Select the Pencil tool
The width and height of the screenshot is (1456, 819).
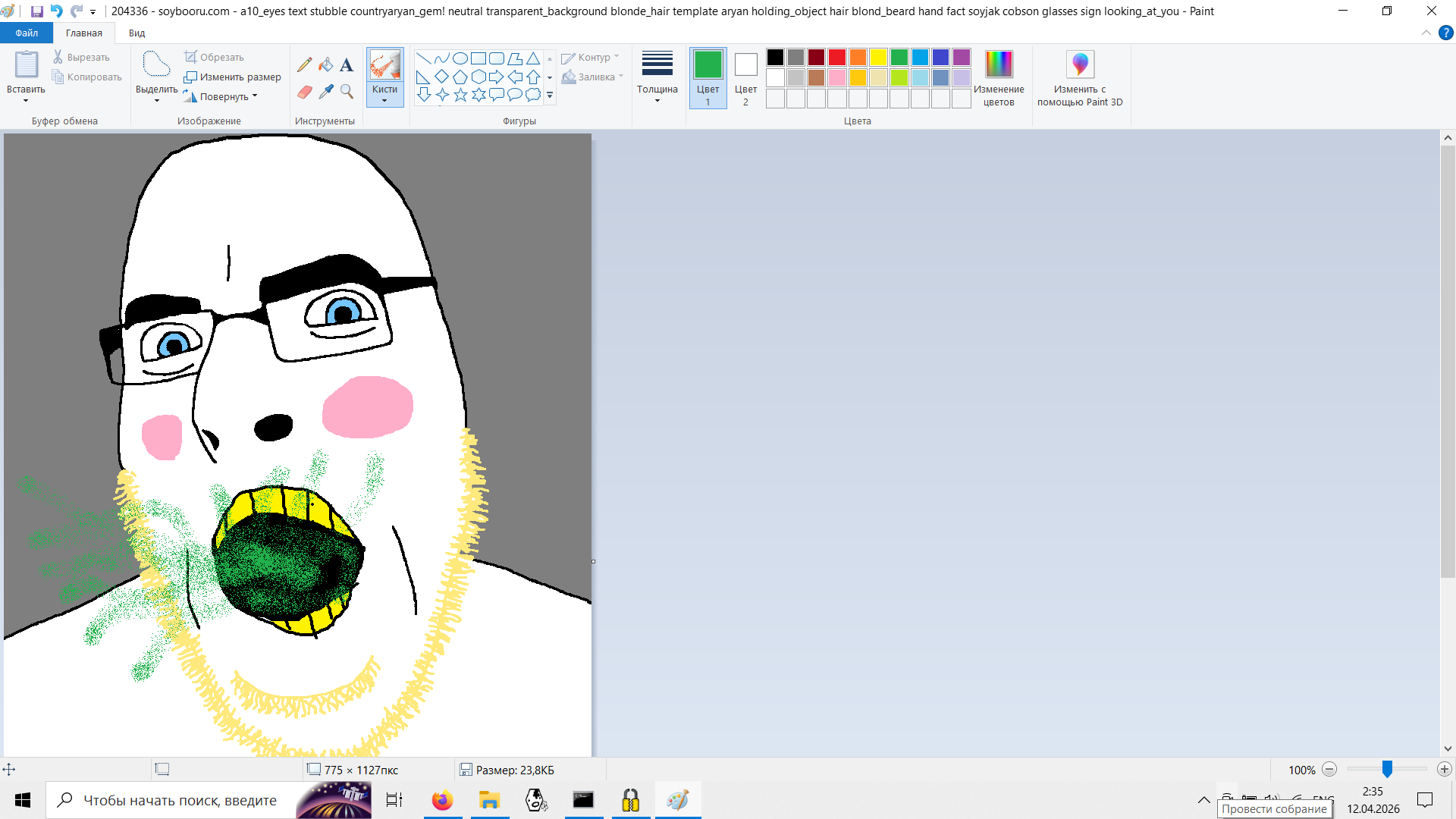click(x=305, y=65)
